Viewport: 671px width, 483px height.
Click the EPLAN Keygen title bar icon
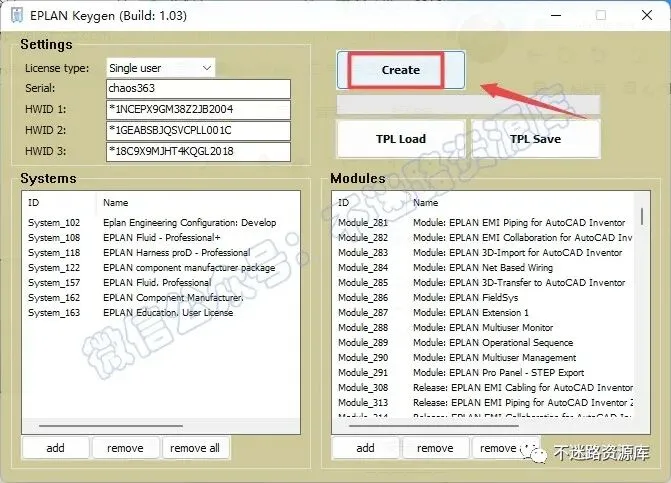coord(17,15)
